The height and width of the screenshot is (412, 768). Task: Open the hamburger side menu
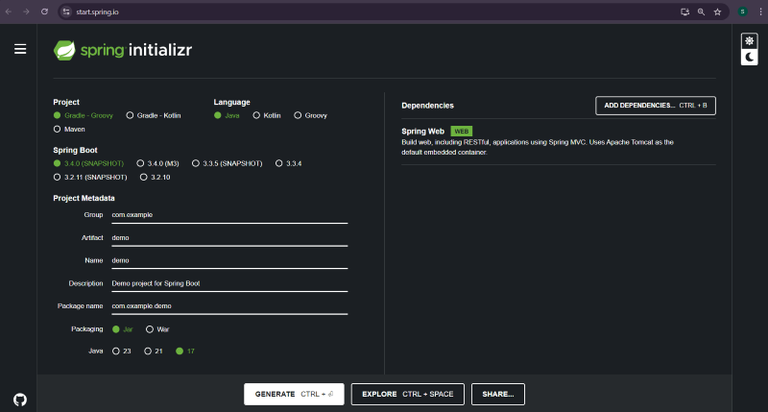(x=20, y=49)
